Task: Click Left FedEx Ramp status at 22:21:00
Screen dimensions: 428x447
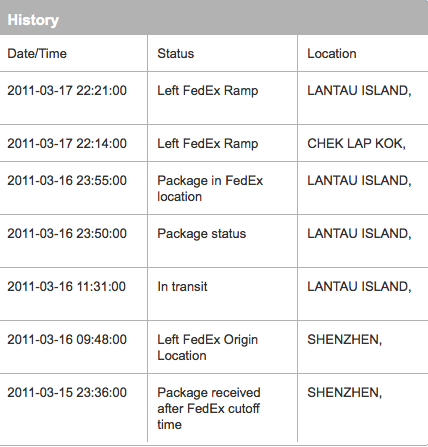Action: (x=208, y=91)
